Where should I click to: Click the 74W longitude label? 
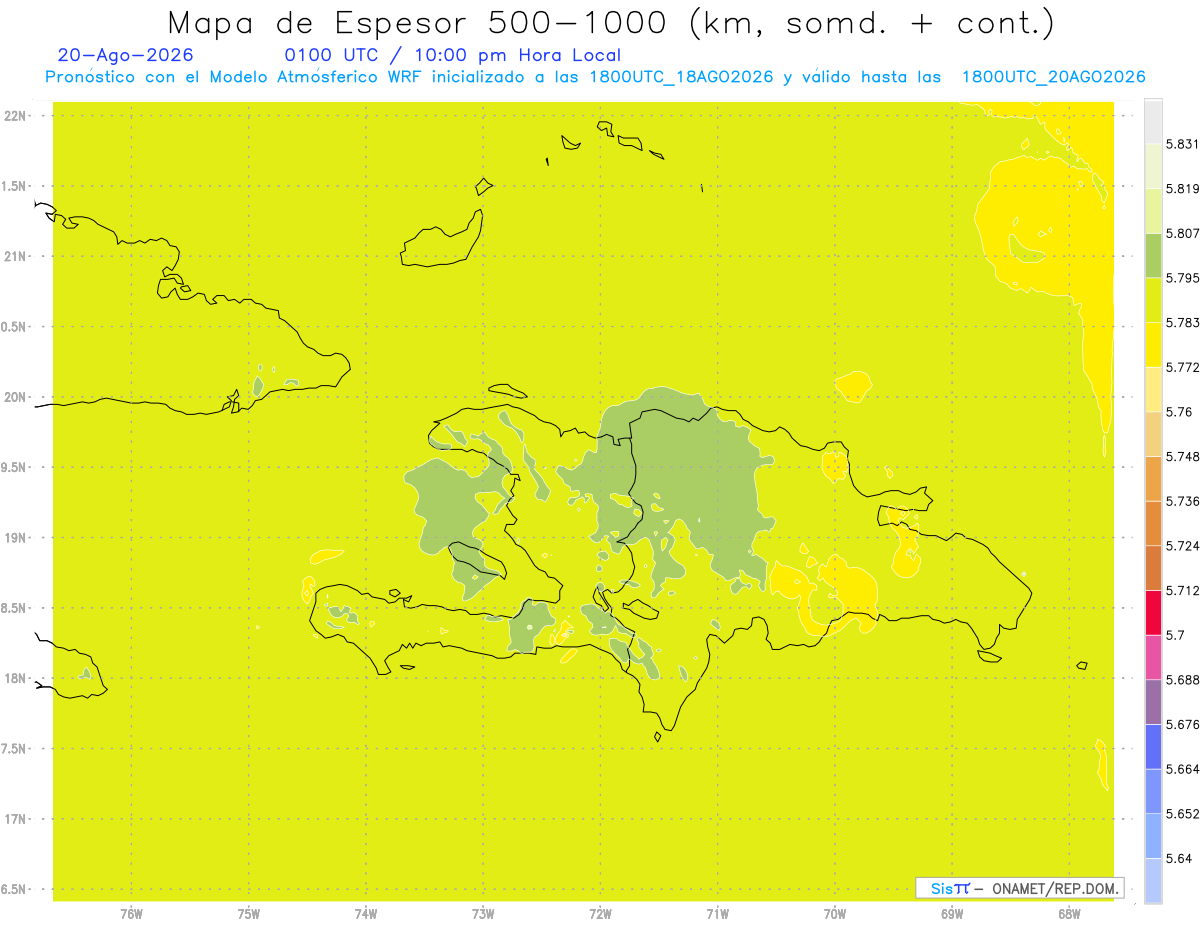point(366,914)
